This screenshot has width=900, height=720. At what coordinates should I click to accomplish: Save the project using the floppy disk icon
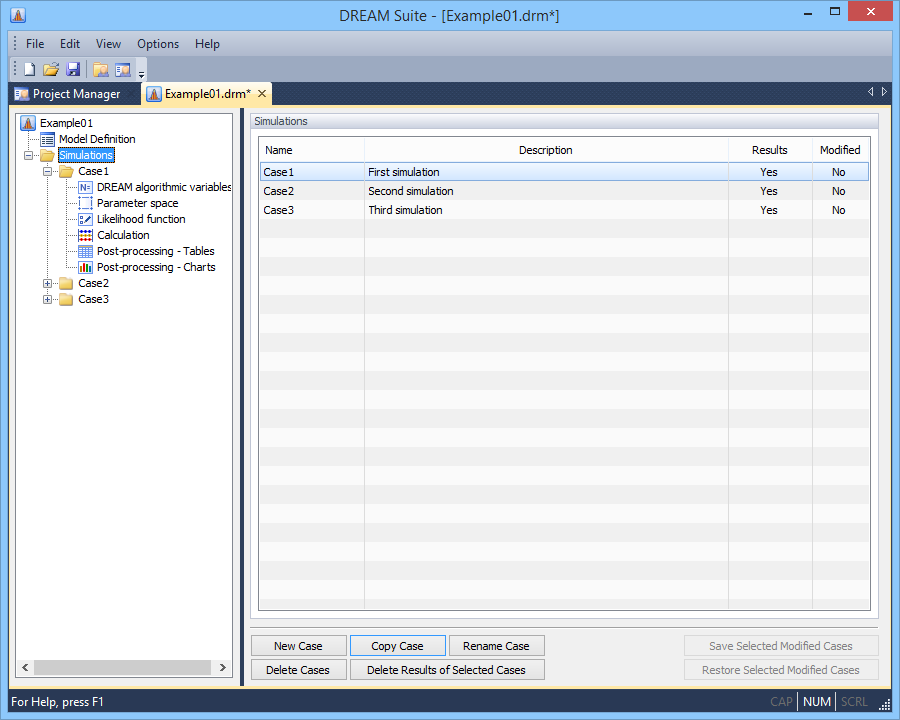tap(73, 69)
